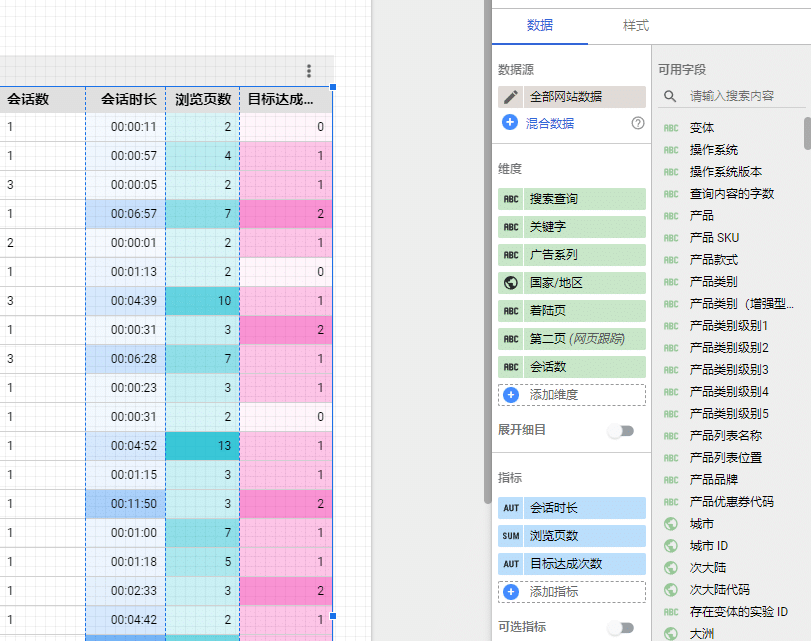
Task: Click 添加指标 to add a metric
Action: point(572,591)
